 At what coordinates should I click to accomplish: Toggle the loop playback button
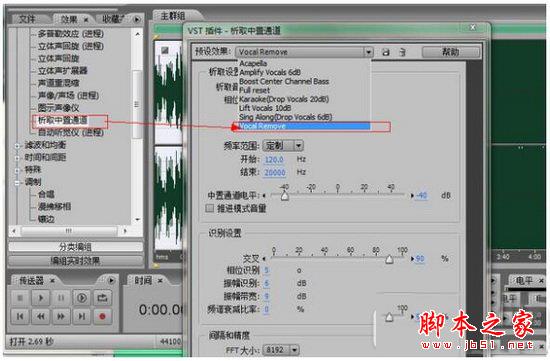click(x=102, y=298)
